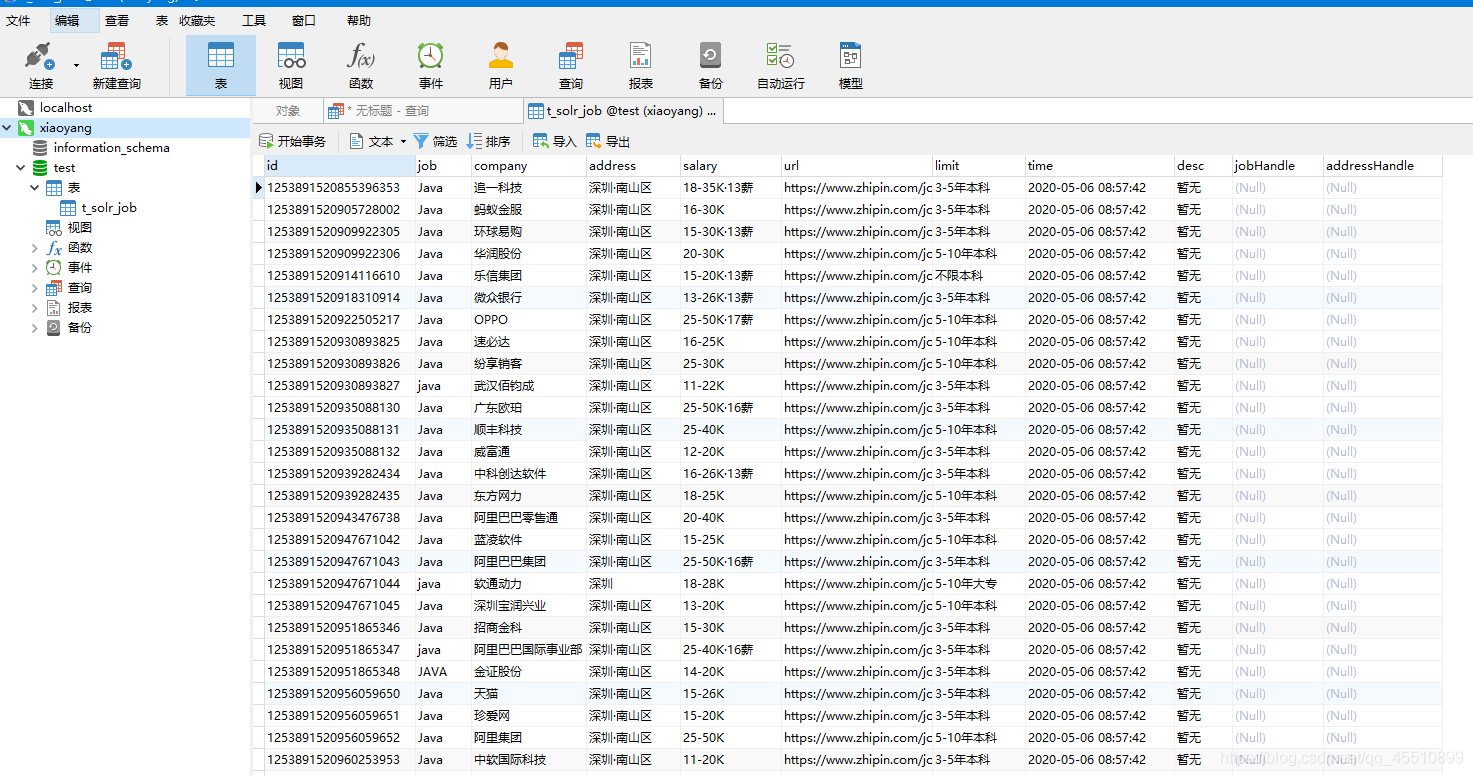The image size is (1473, 776).
Task: Open the Backup (备份) toolbar icon
Action: [711, 56]
